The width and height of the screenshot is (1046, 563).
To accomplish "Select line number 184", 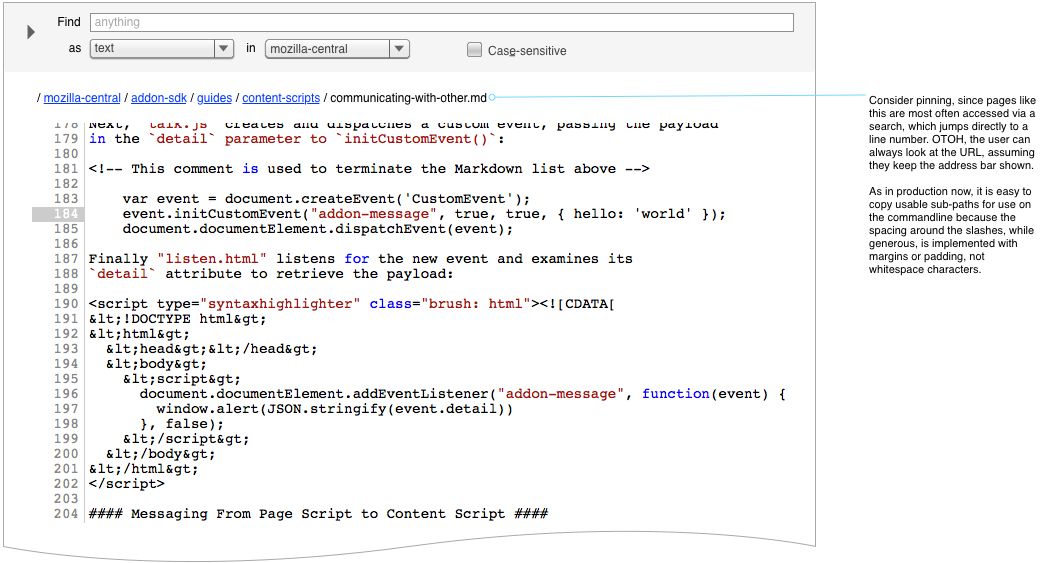I will pyautogui.click(x=66, y=214).
